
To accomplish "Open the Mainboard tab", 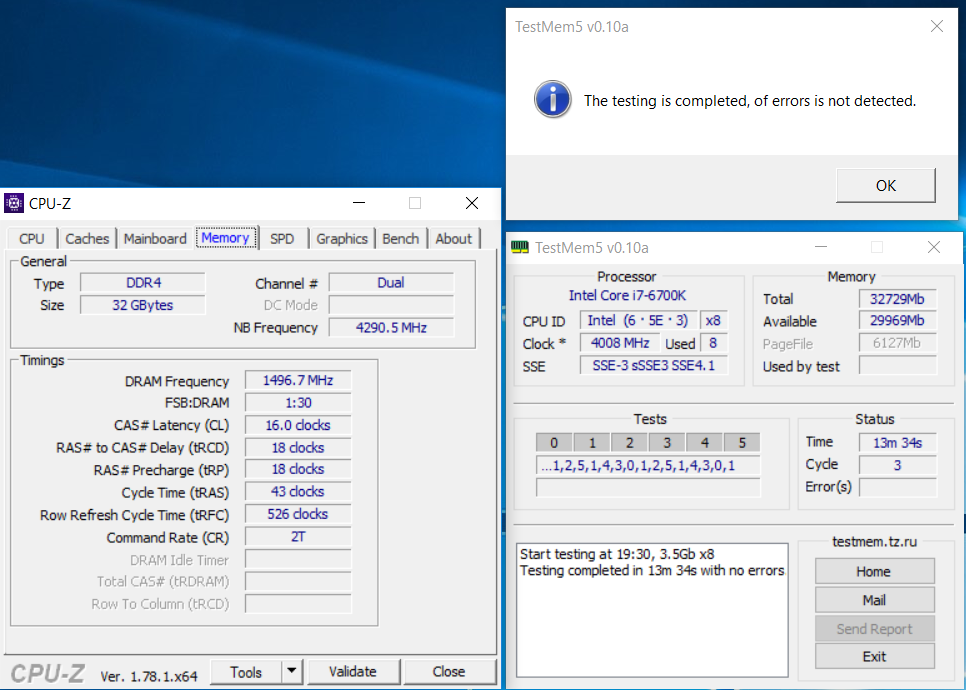I will (x=155, y=238).
